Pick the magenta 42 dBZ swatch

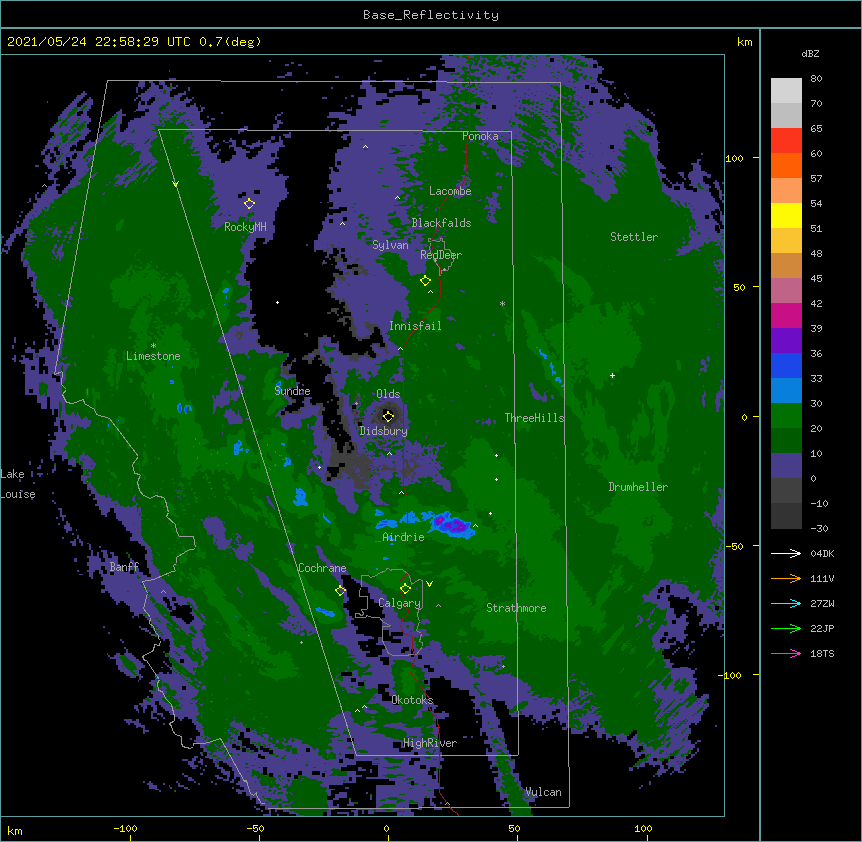[x=786, y=315]
